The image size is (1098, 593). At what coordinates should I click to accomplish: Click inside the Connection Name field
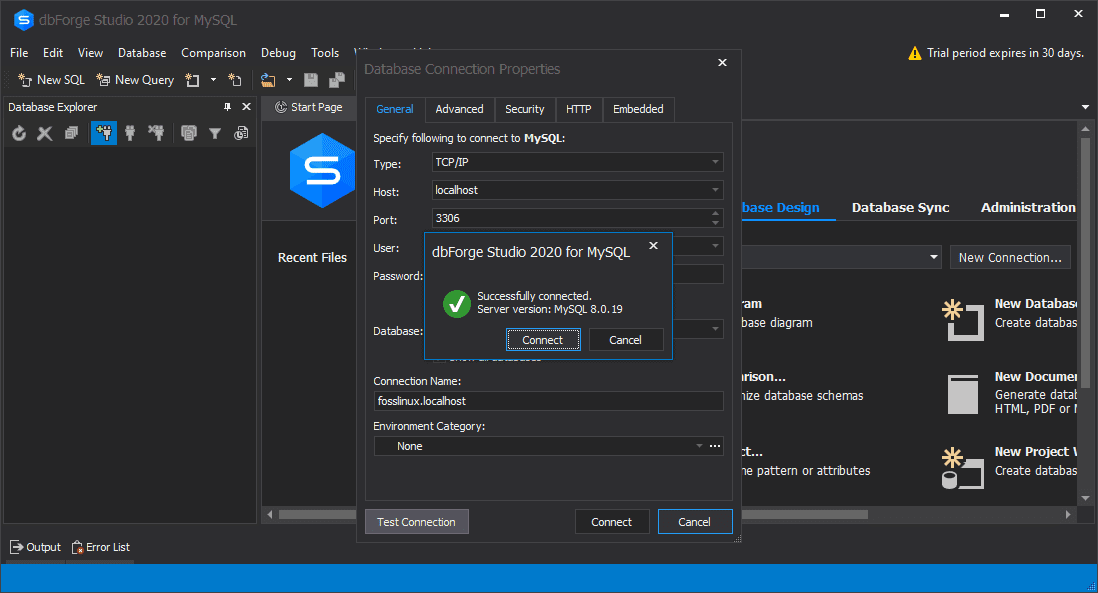(548, 400)
